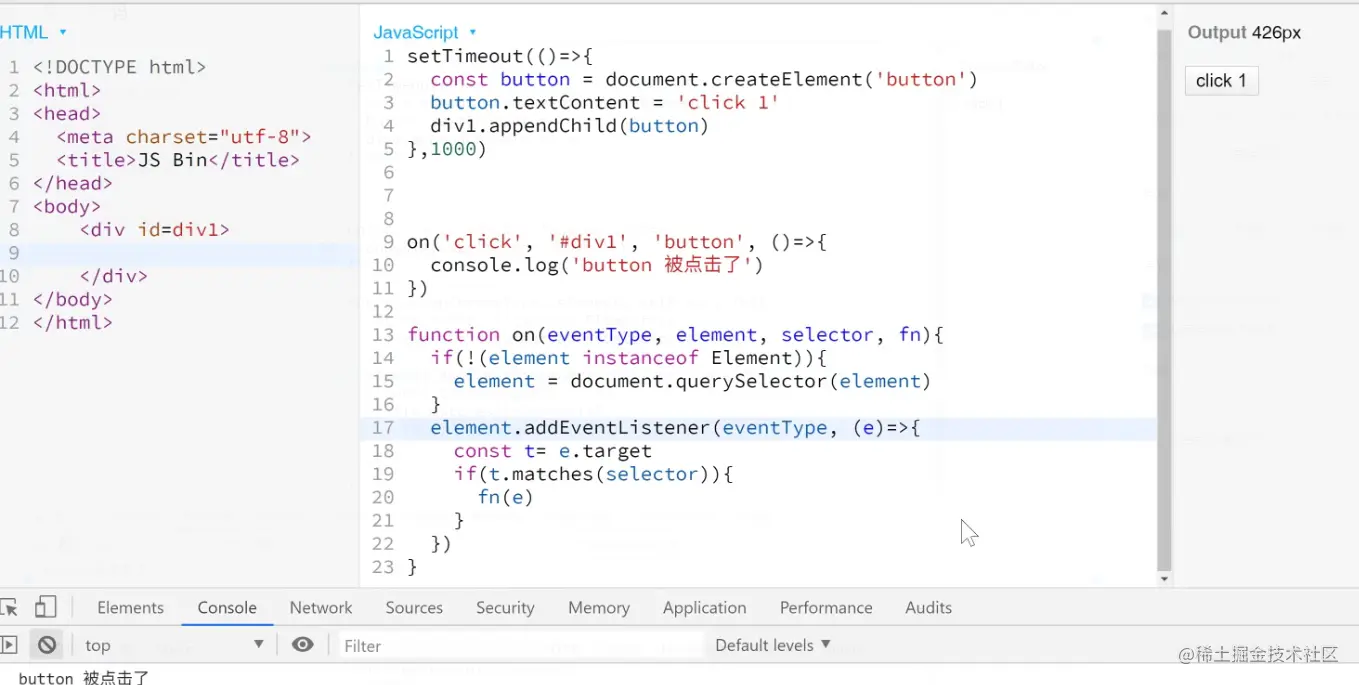Clear the console with the ban icon
The image size is (1359, 685).
[47, 645]
